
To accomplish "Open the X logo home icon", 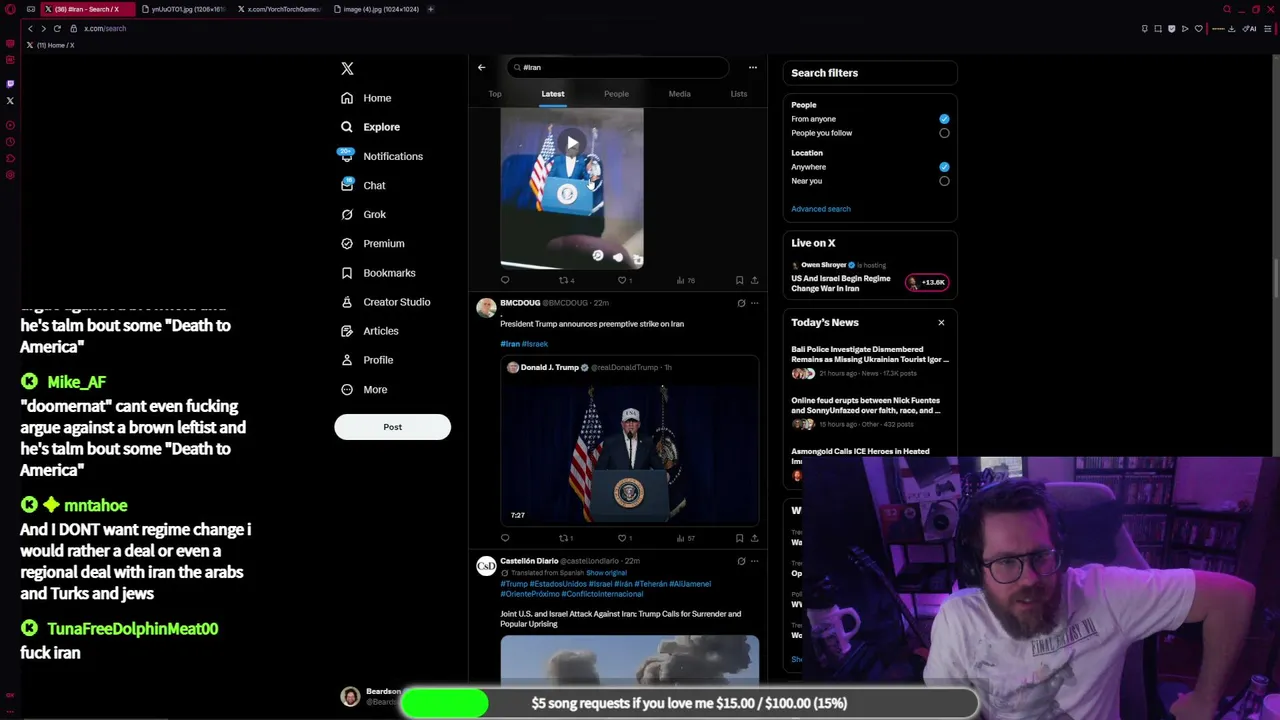I will pyautogui.click(x=347, y=69).
